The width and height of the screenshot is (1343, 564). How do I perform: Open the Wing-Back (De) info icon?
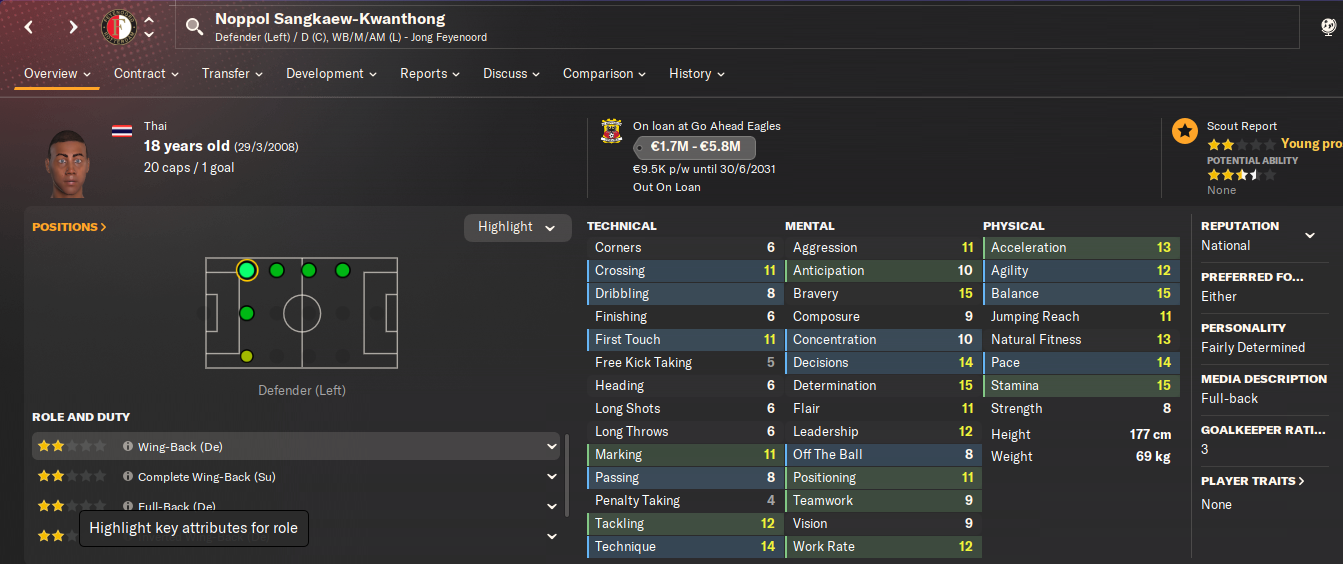tap(127, 447)
